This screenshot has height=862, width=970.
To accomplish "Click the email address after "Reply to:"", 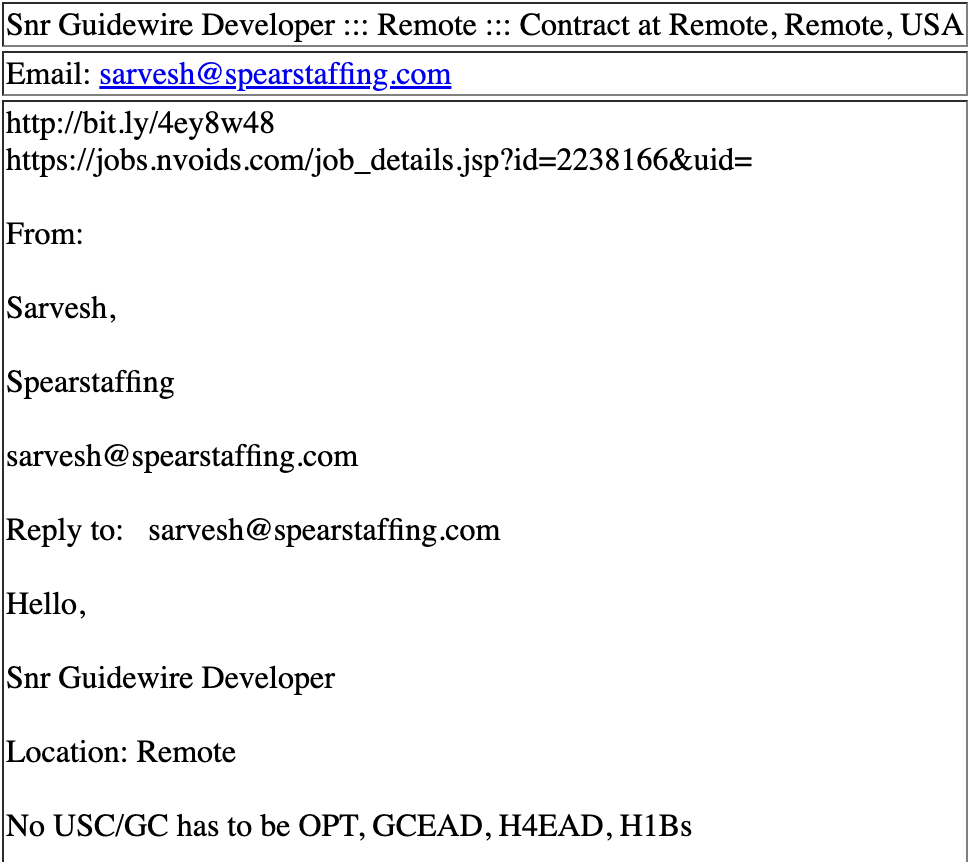I will [324, 530].
